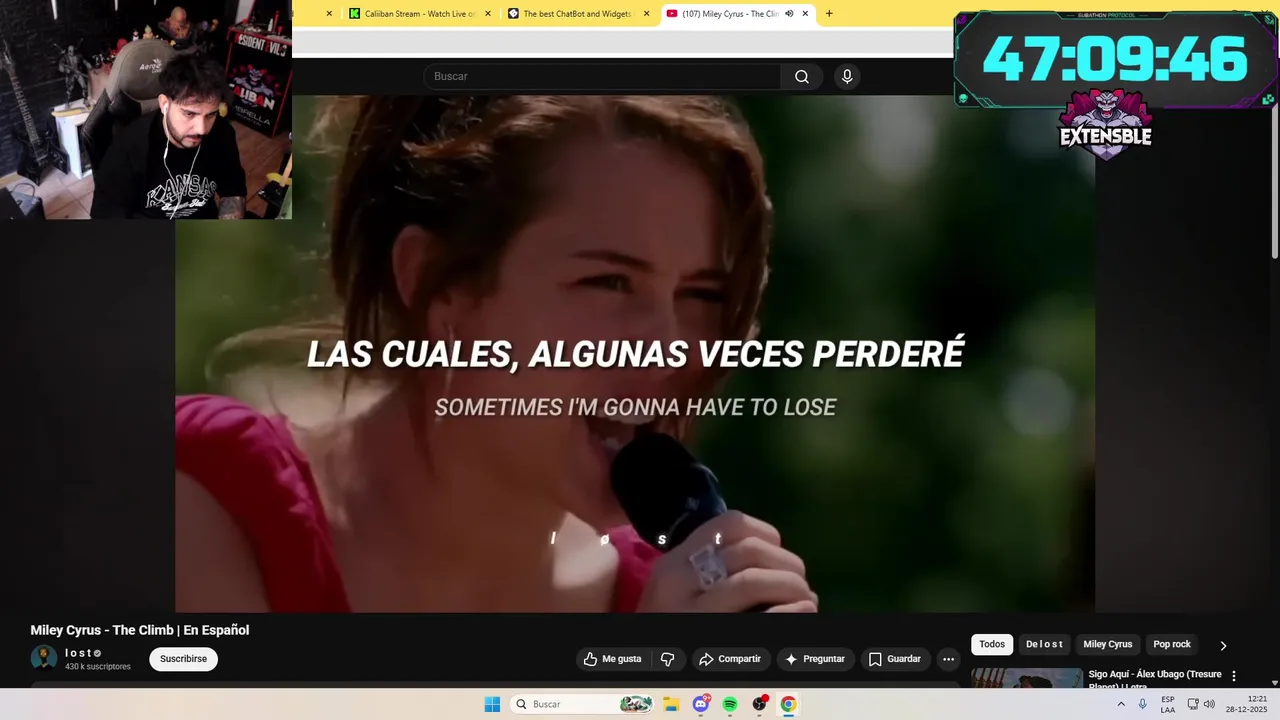Open Spotify from the taskbar
Screen dimensions: 1280x720
click(730, 704)
